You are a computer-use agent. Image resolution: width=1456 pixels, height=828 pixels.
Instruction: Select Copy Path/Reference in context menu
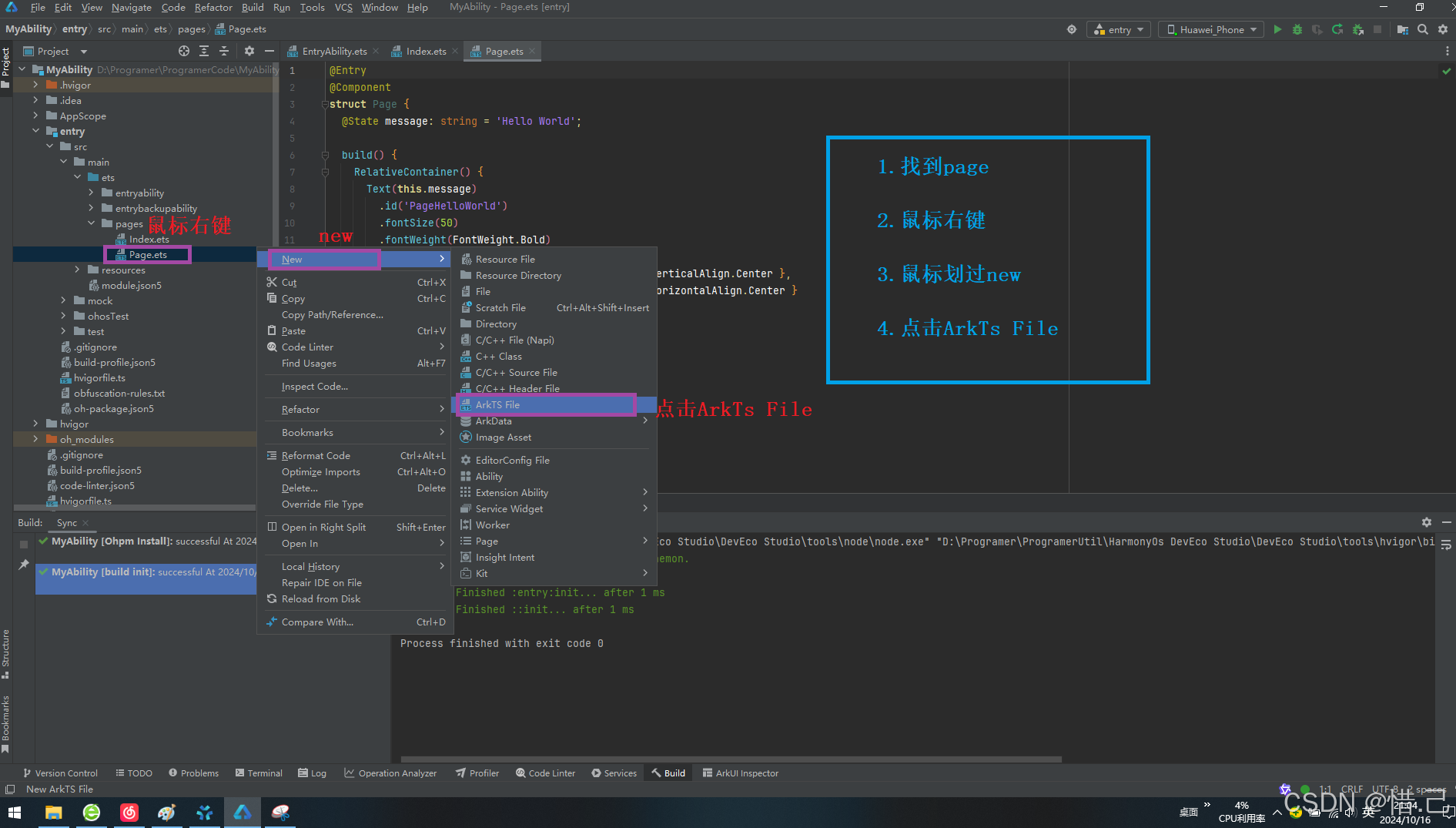(355, 314)
